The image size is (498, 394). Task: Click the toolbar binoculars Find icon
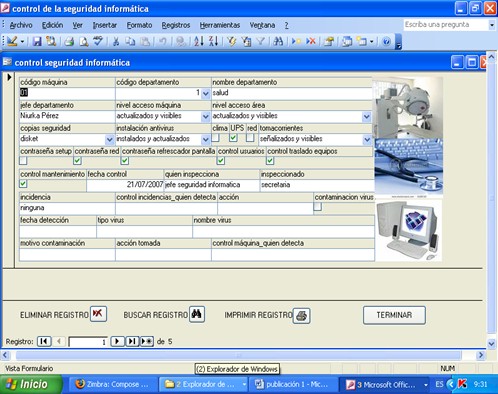(278, 41)
